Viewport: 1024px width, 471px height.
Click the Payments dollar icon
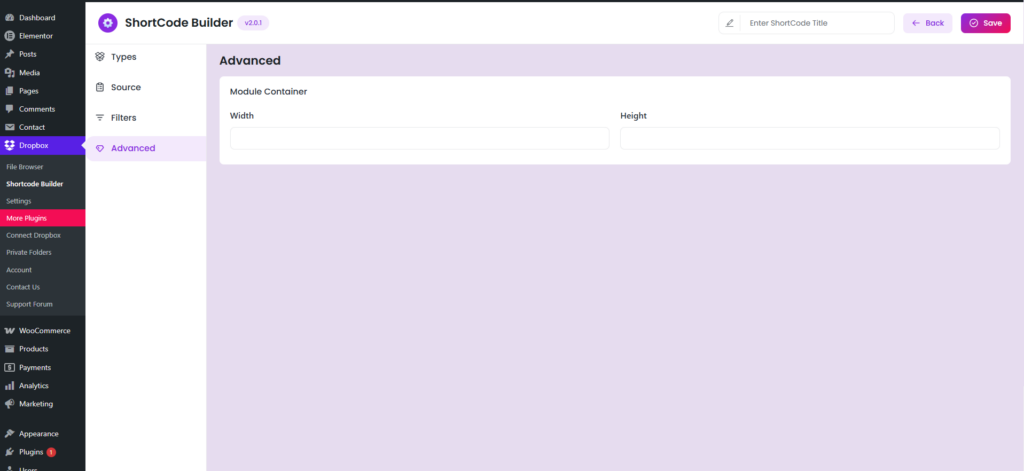point(10,367)
